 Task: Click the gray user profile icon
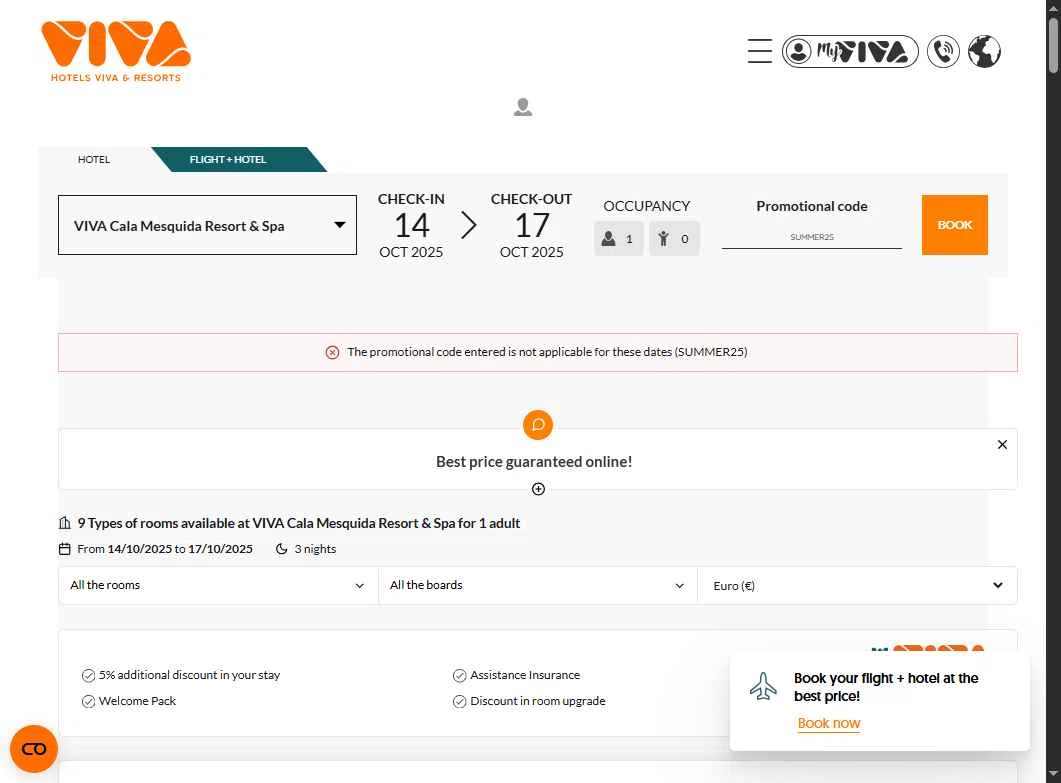tap(522, 107)
